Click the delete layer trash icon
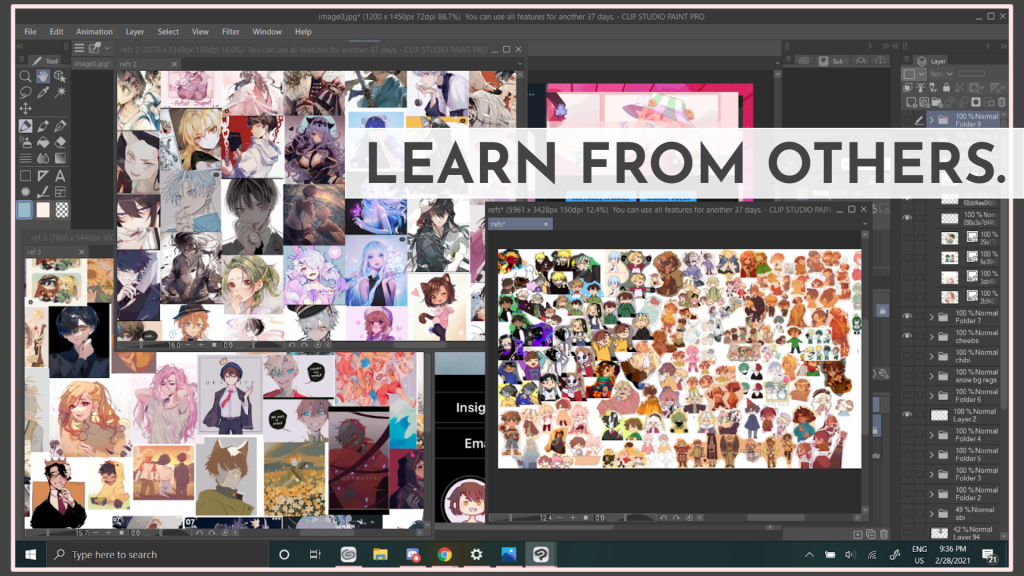This screenshot has height=576, width=1024. click(884, 535)
